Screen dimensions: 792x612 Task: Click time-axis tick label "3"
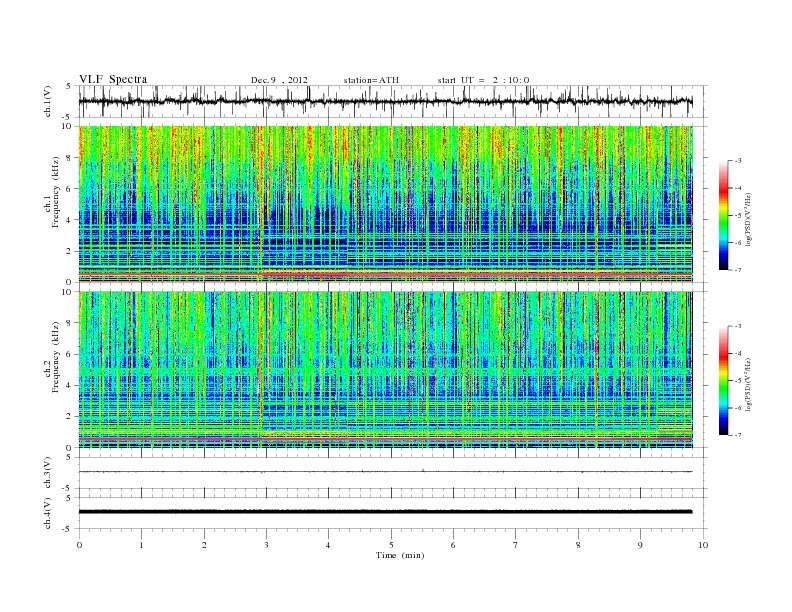pos(266,545)
